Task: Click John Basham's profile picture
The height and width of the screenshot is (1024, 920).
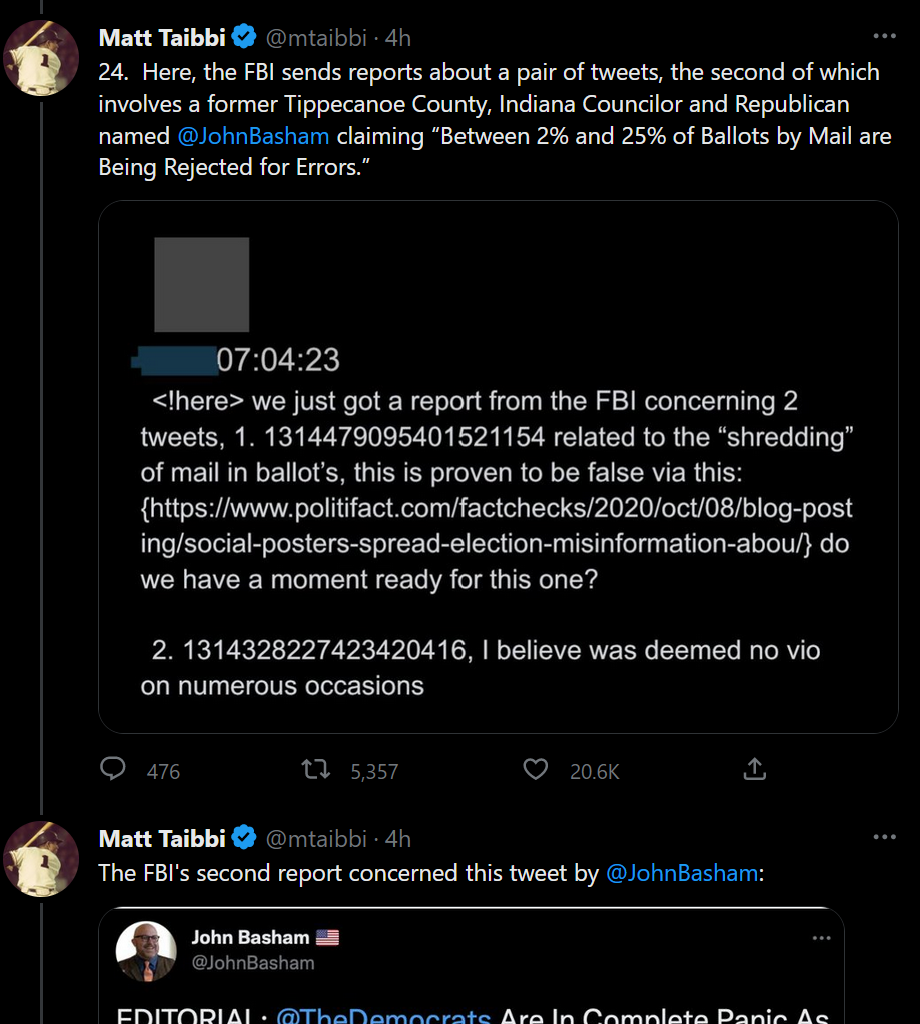Action: click(x=147, y=951)
